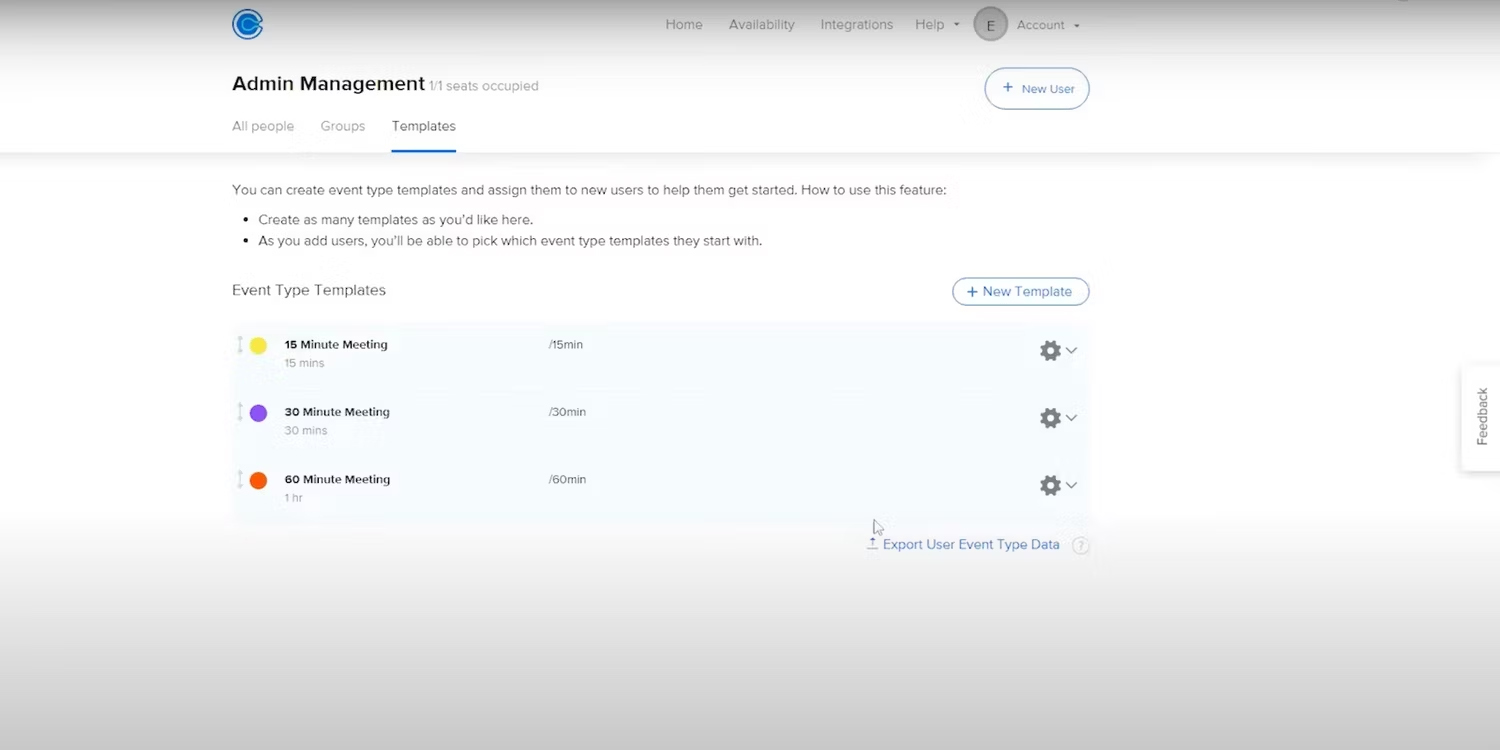This screenshot has width=1500, height=750.
Task: Click the export download icon
Action: pos(871,544)
